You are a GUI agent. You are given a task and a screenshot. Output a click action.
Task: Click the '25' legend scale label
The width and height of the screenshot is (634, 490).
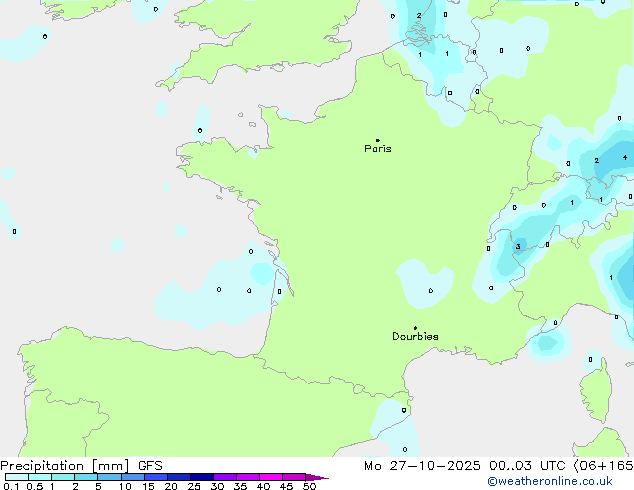194,486
